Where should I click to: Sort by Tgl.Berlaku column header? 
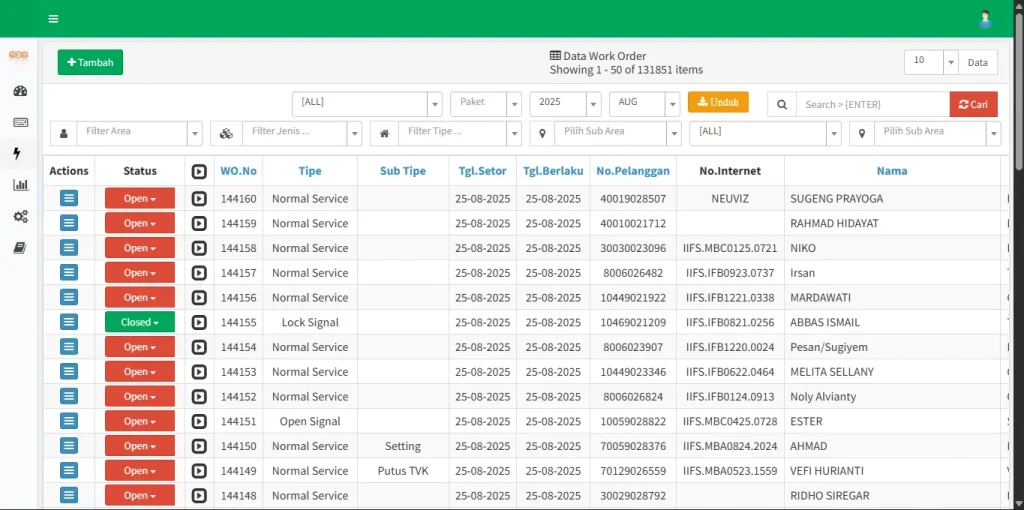point(553,171)
